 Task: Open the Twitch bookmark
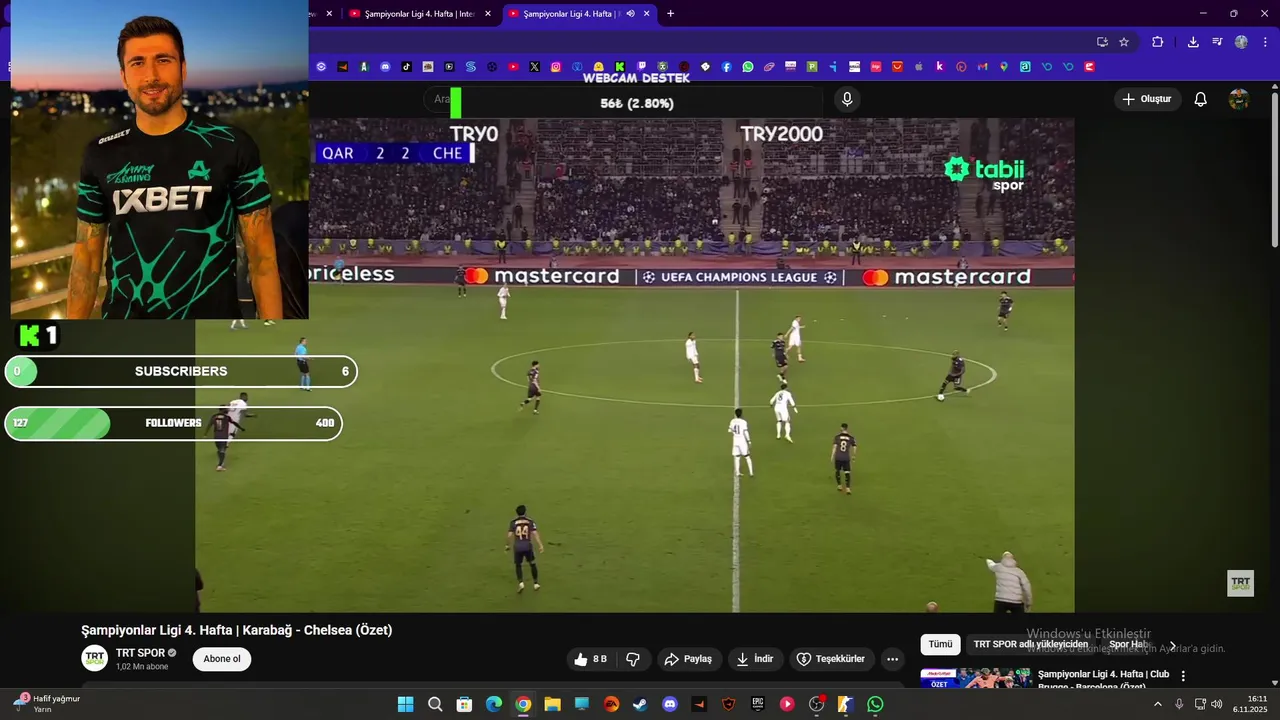(641, 67)
